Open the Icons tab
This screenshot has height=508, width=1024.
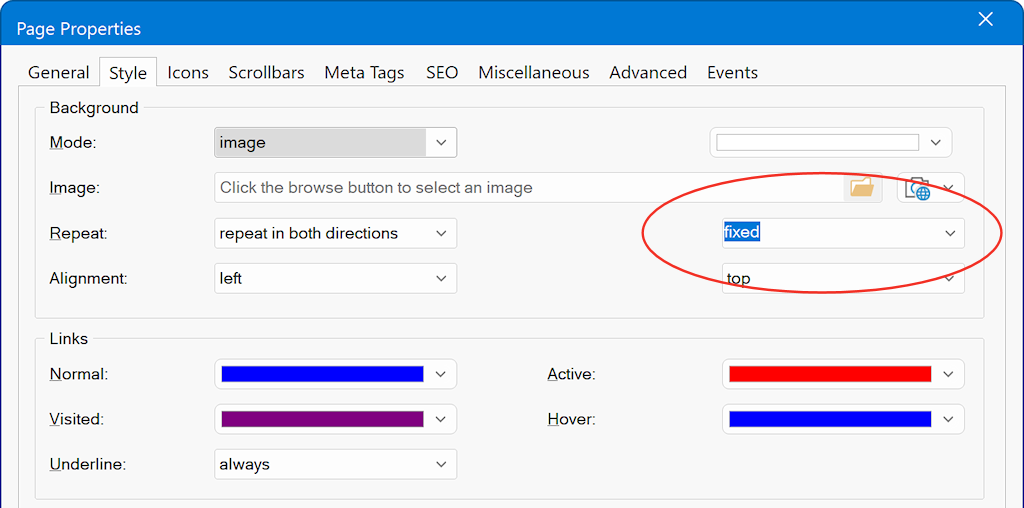click(x=188, y=72)
